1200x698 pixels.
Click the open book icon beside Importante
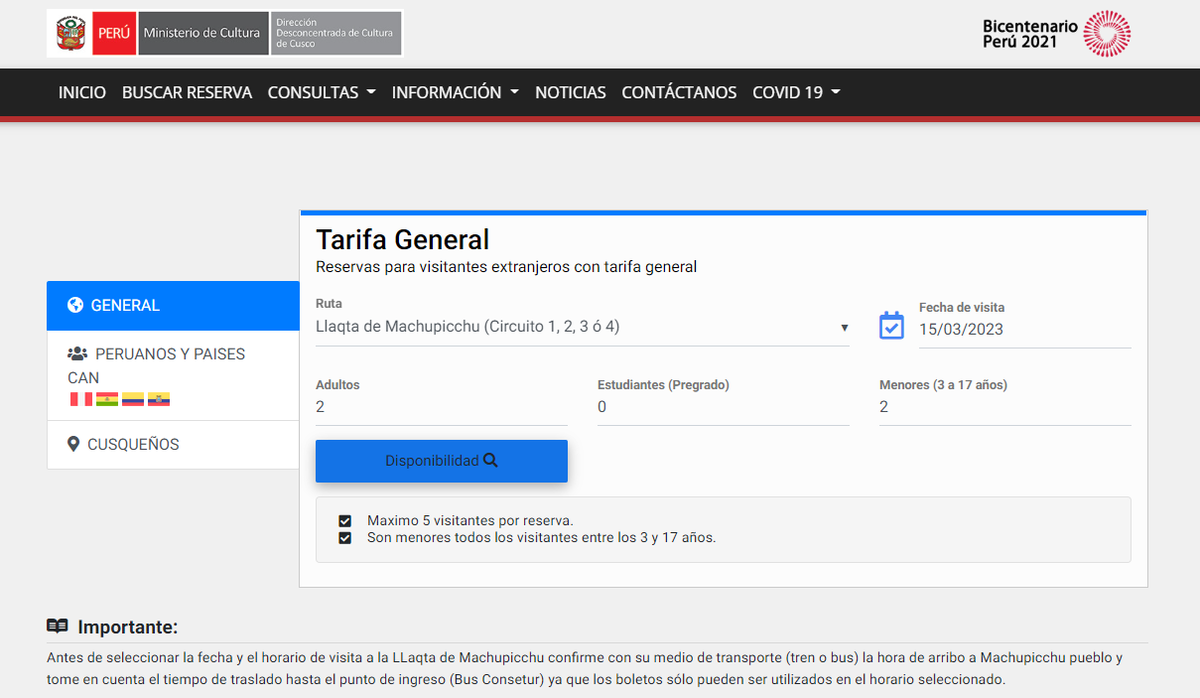(x=58, y=626)
